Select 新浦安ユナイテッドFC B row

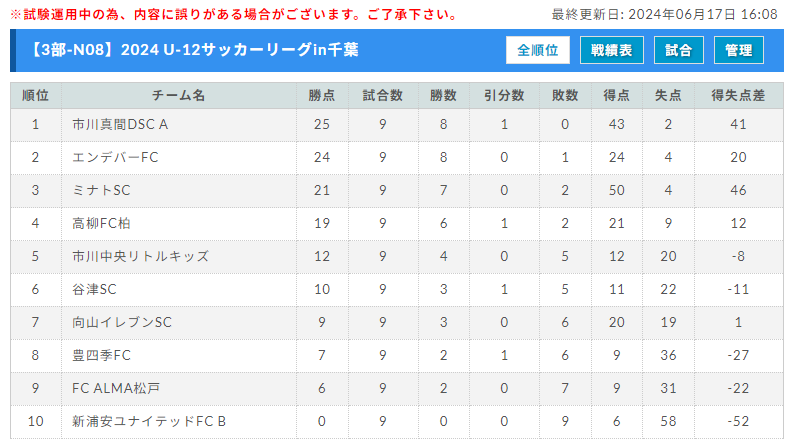point(397,421)
